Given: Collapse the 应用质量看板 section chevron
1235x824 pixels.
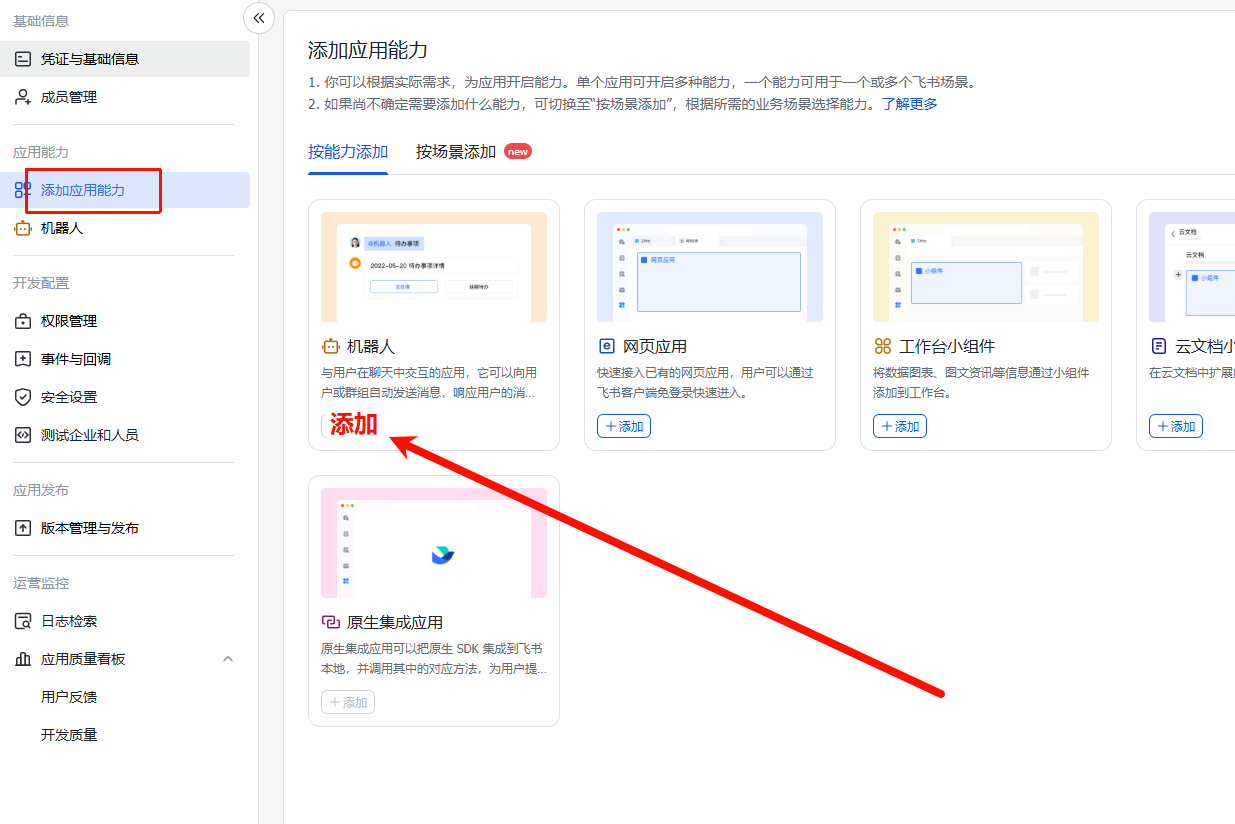Looking at the screenshot, I should tap(228, 659).
